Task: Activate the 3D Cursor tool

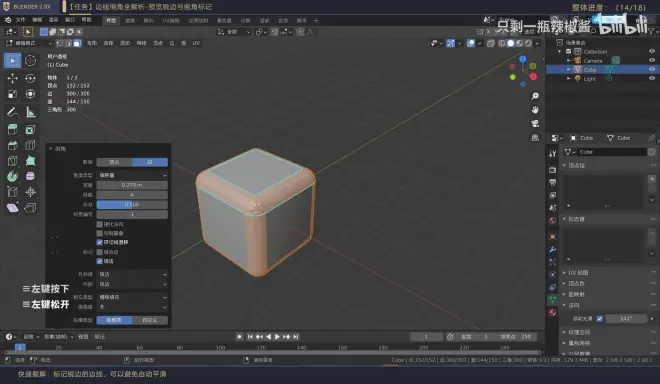Action: [x=30, y=61]
